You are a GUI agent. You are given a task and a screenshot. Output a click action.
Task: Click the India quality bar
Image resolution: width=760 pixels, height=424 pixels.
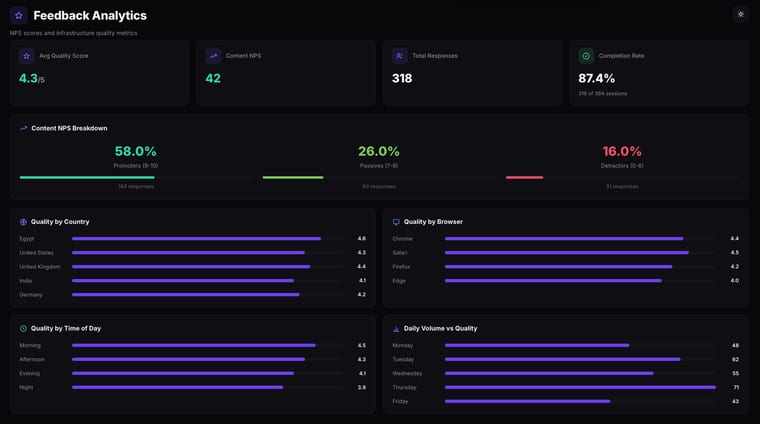[183, 281]
